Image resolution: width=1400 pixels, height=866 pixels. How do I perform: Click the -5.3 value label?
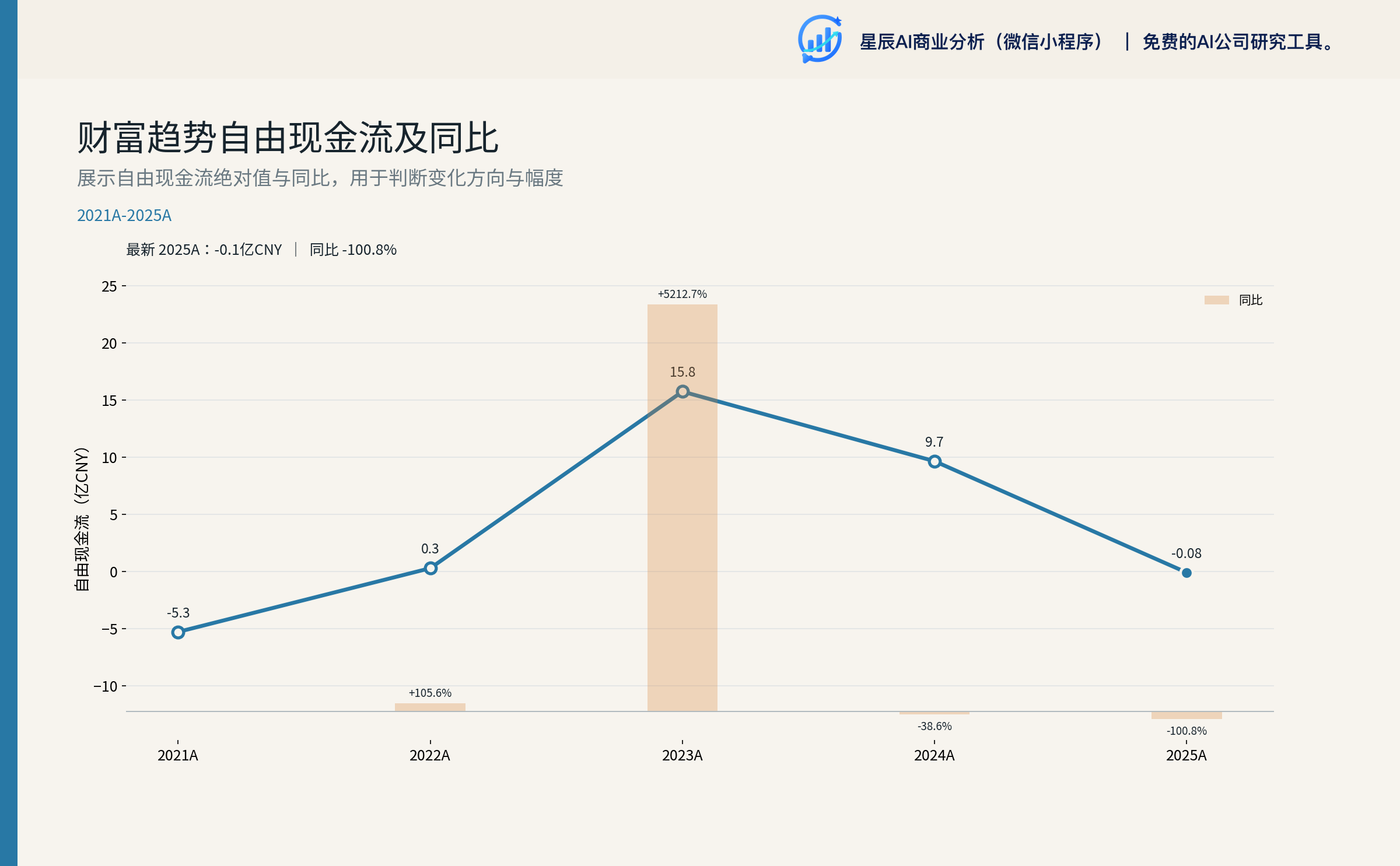(x=178, y=613)
